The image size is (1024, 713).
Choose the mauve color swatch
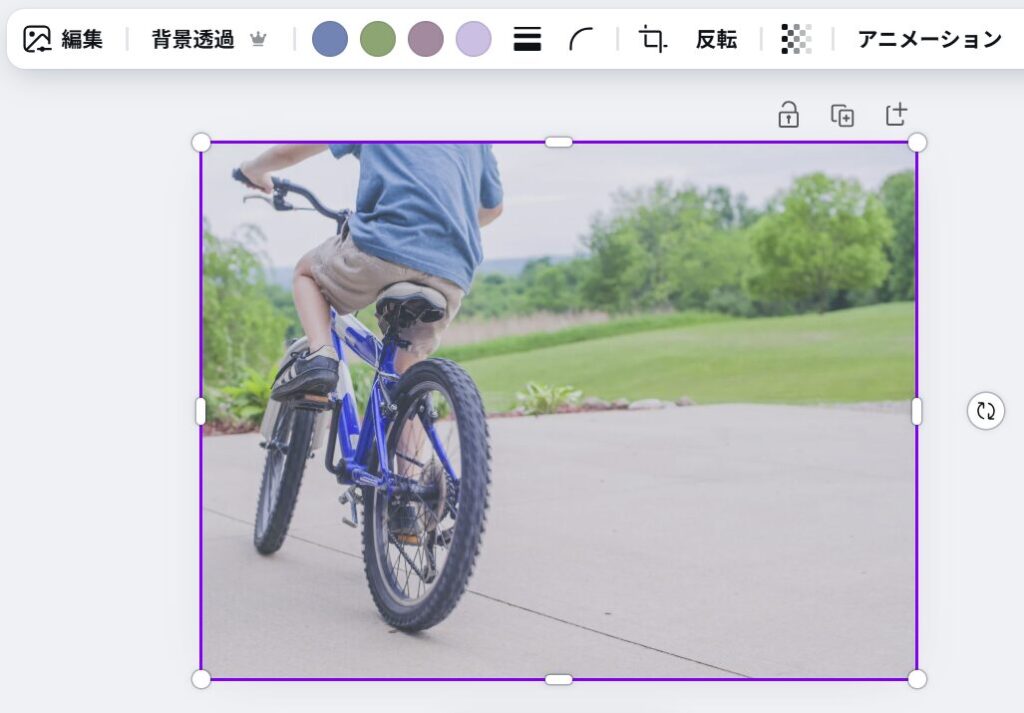tap(426, 39)
